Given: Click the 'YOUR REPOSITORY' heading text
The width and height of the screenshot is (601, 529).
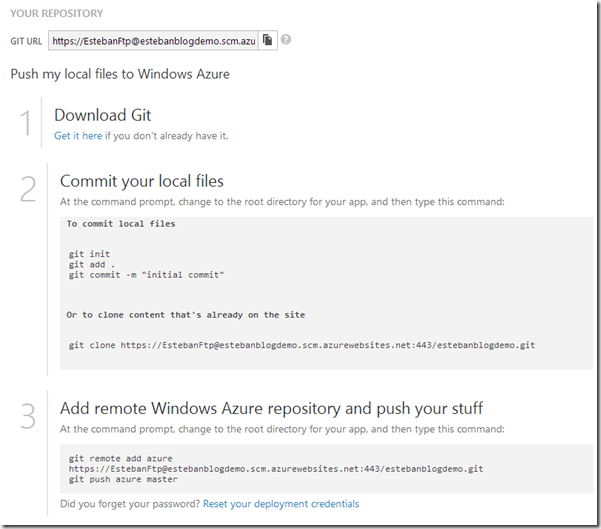Looking at the screenshot, I should click(x=57, y=13).
